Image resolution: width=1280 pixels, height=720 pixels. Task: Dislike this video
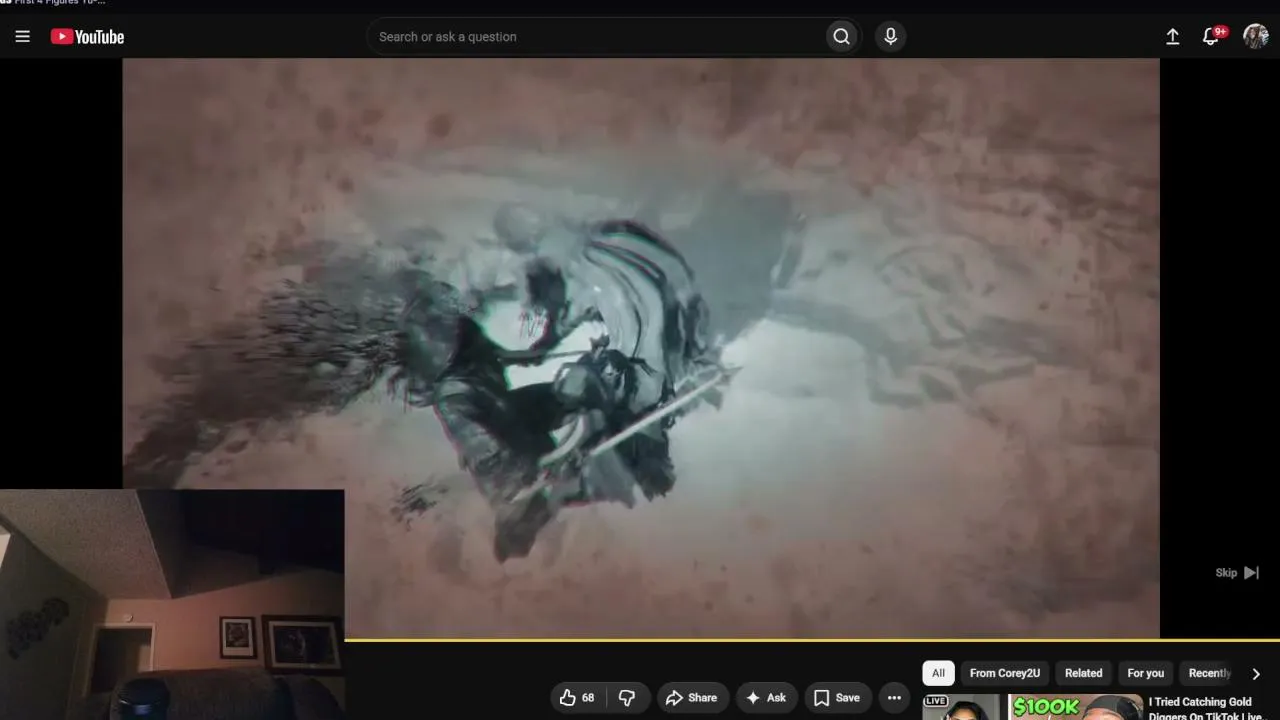[x=627, y=698]
